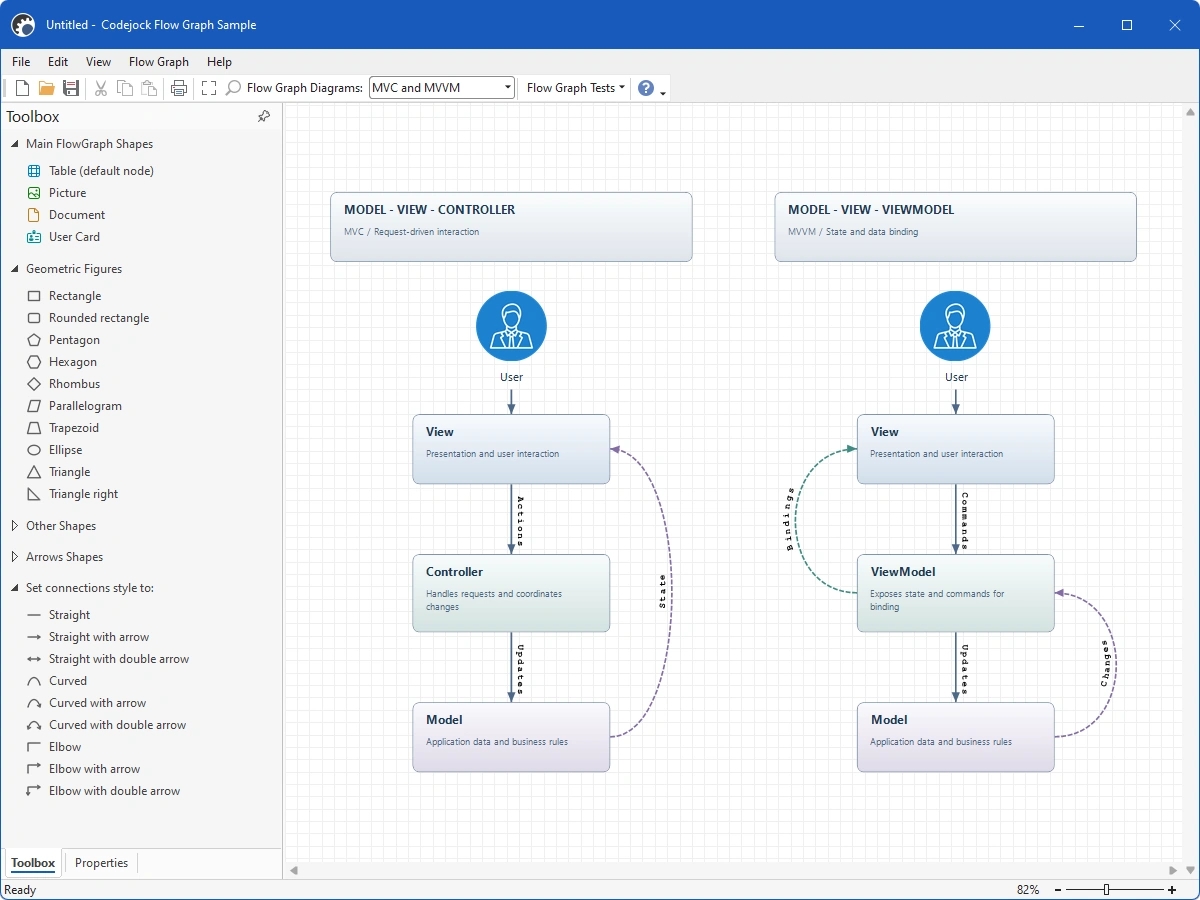The height and width of the screenshot is (900, 1200).
Task: Open the Edit menu
Action: coord(58,62)
